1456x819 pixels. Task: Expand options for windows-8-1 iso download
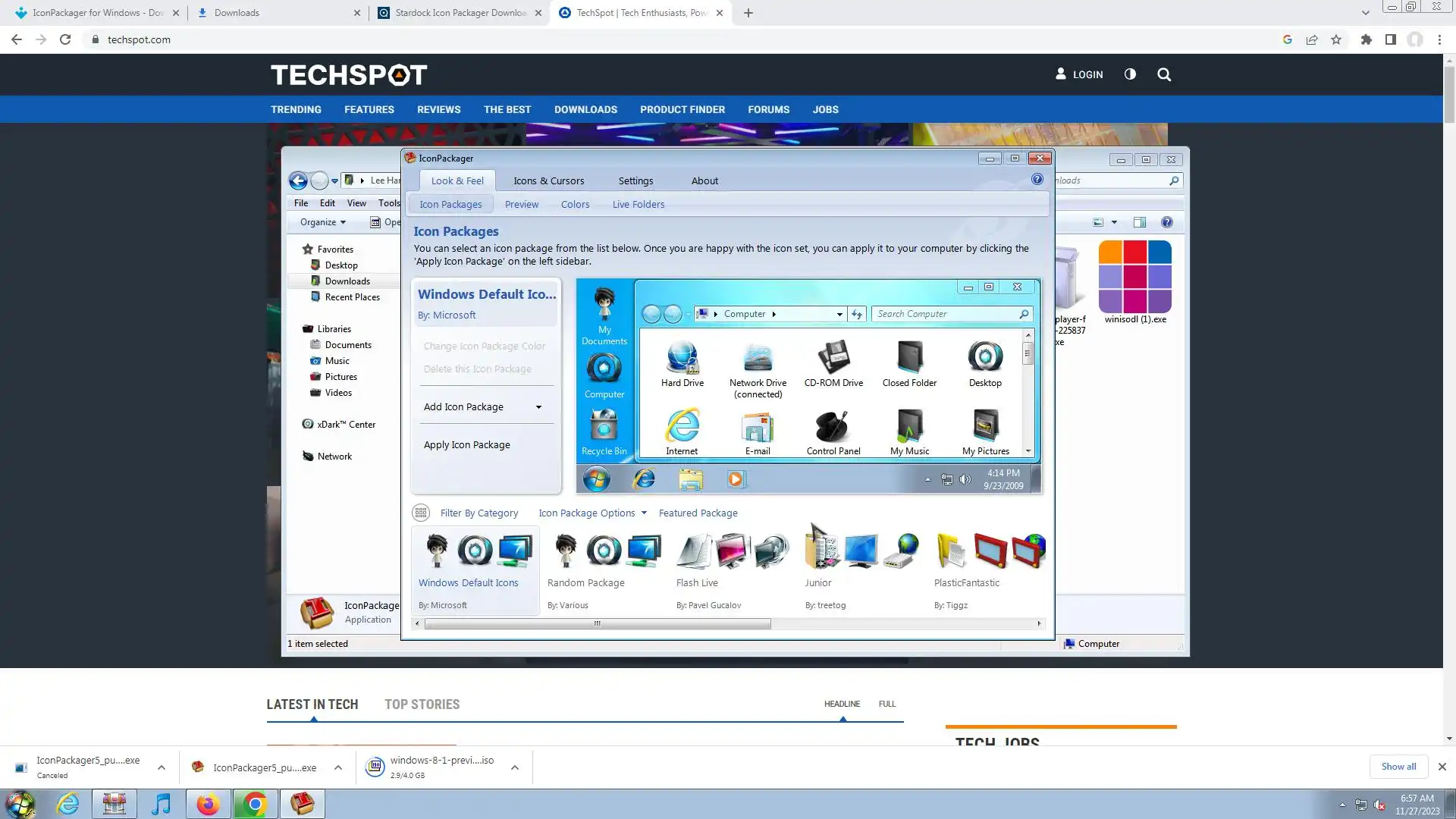515,767
